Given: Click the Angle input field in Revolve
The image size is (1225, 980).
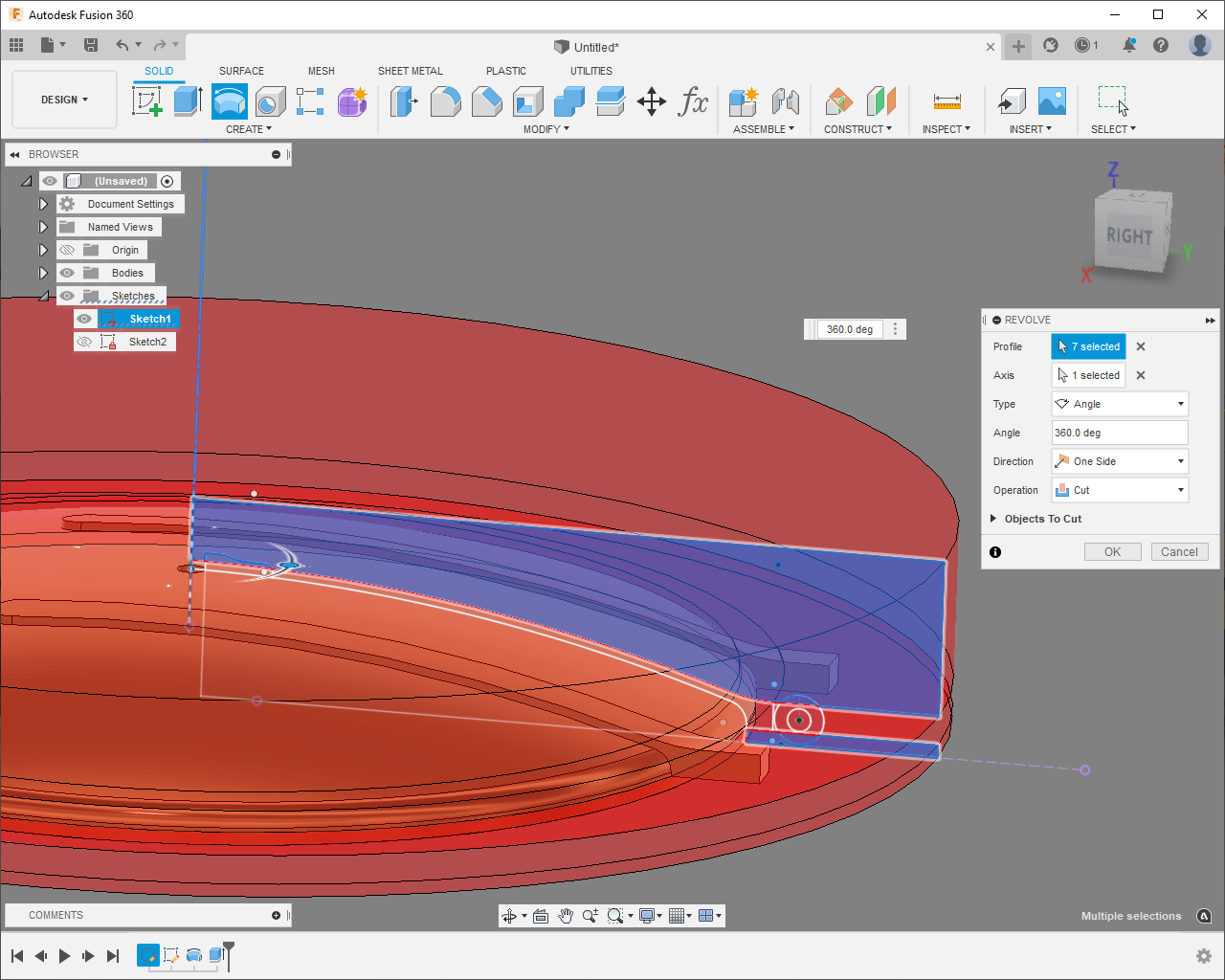Looking at the screenshot, I should pyautogui.click(x=1120, y=433).
